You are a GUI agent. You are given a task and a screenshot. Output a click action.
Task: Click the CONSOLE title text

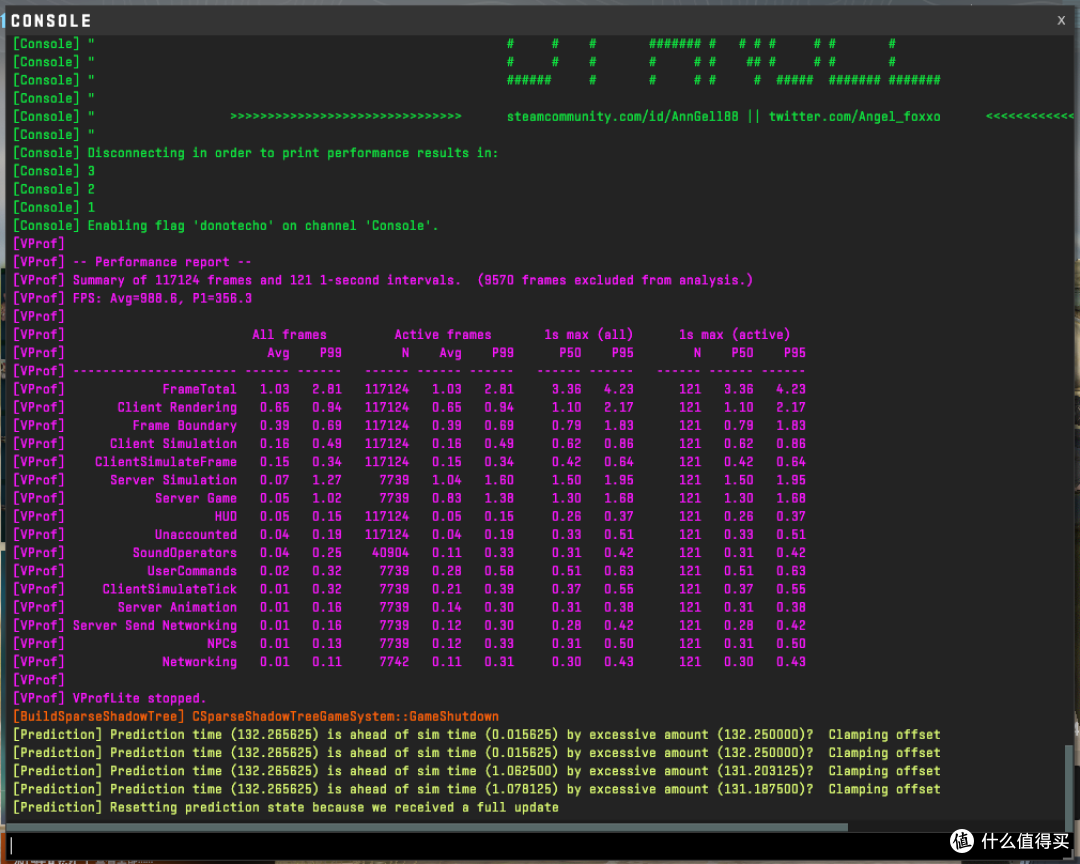pos(51,21)
